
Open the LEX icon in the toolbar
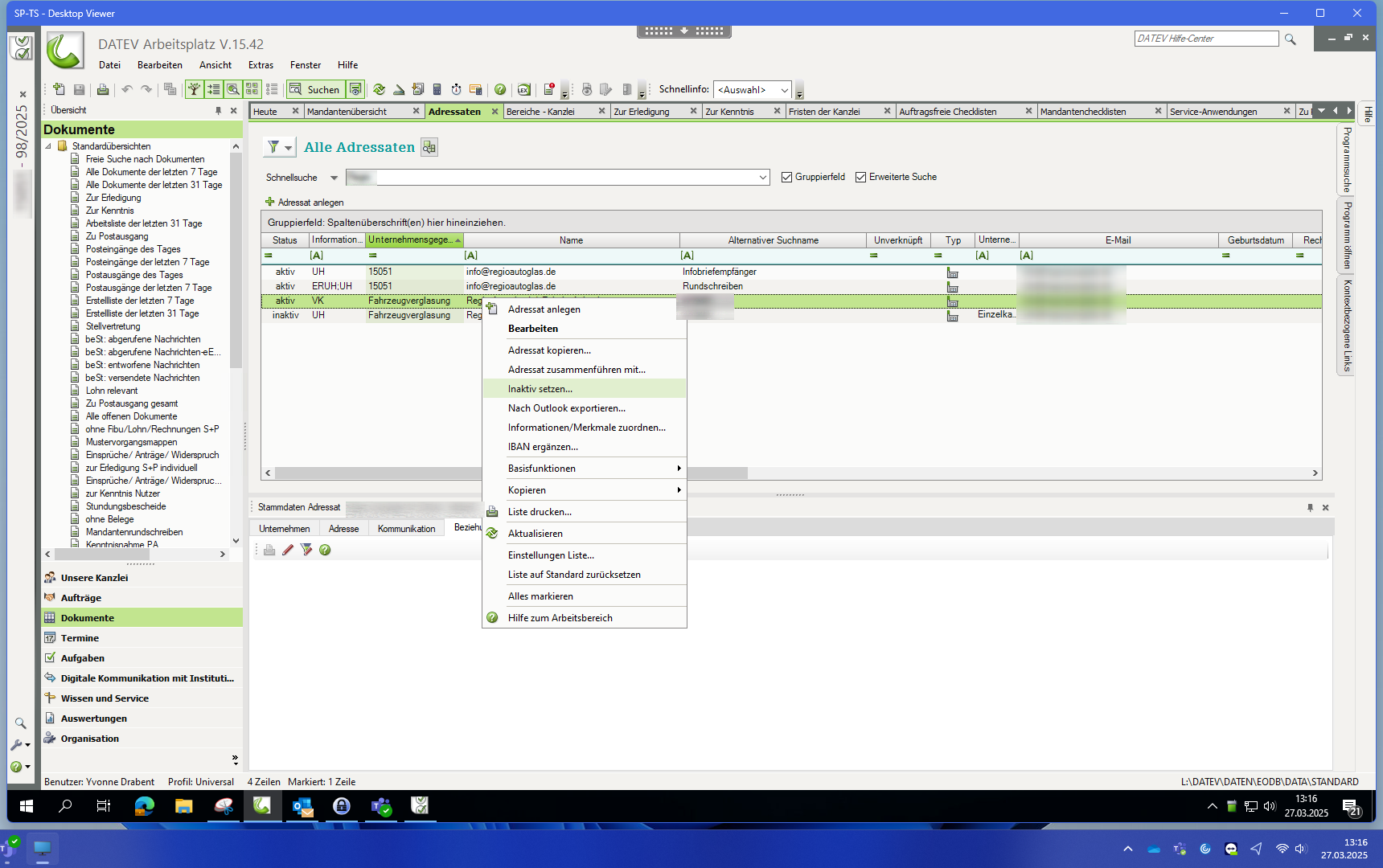[523, 89]
